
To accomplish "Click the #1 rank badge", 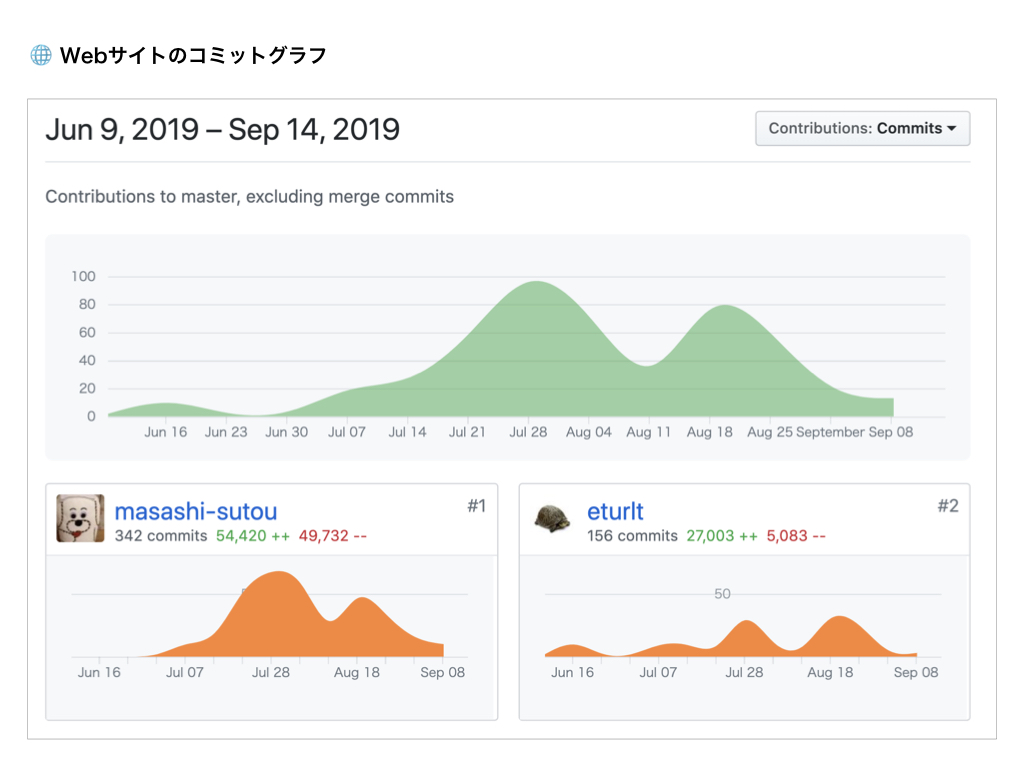I will [x=476, y=506].
